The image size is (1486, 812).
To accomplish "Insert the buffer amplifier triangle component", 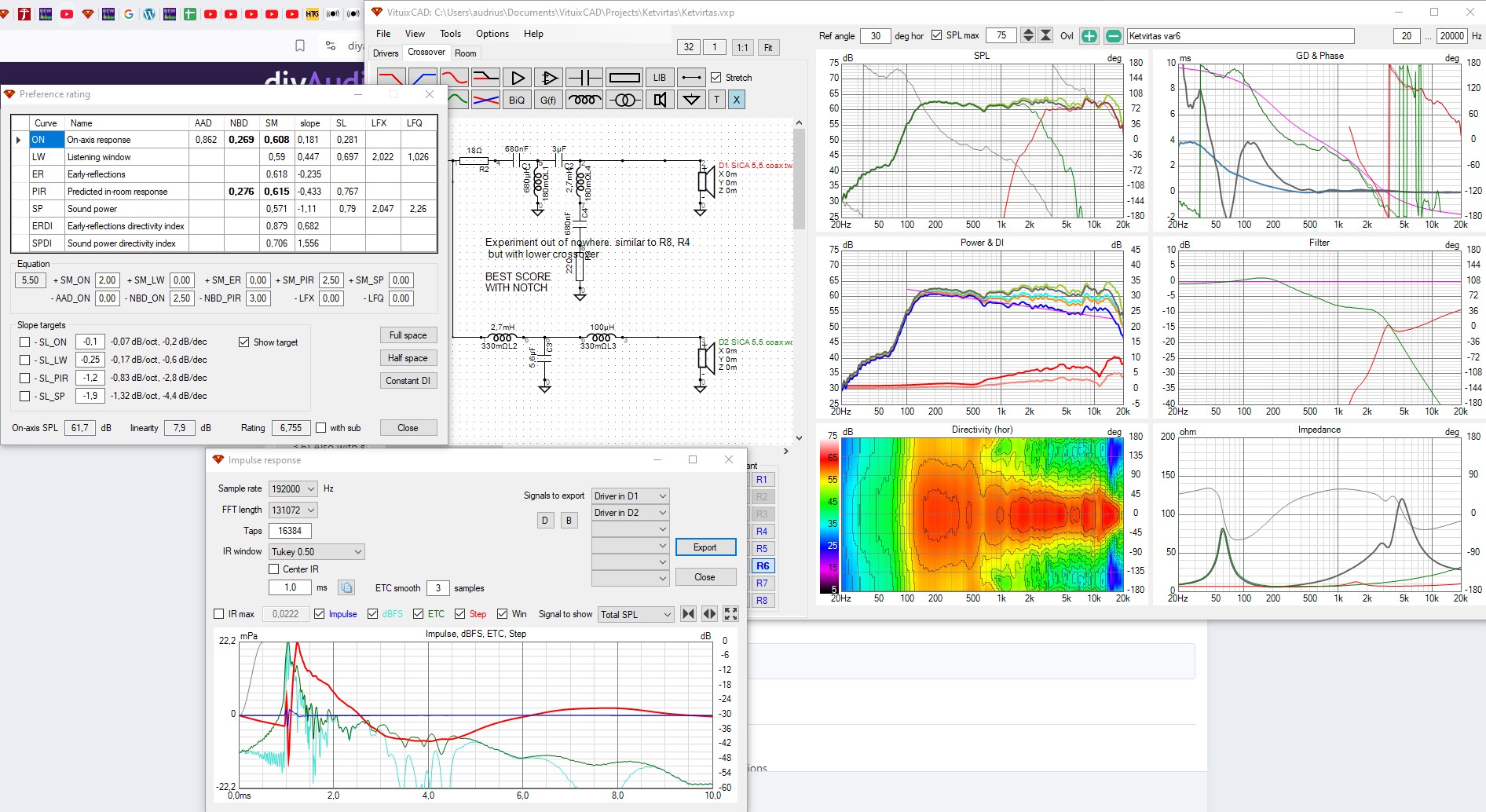I will [x=517, y=78].
